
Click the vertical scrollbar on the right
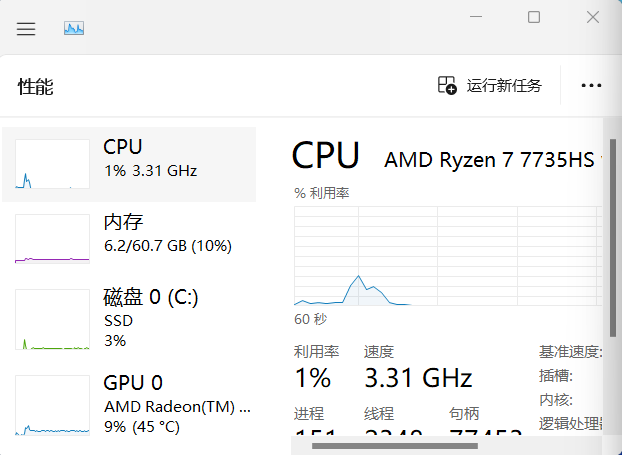point(613,237)
